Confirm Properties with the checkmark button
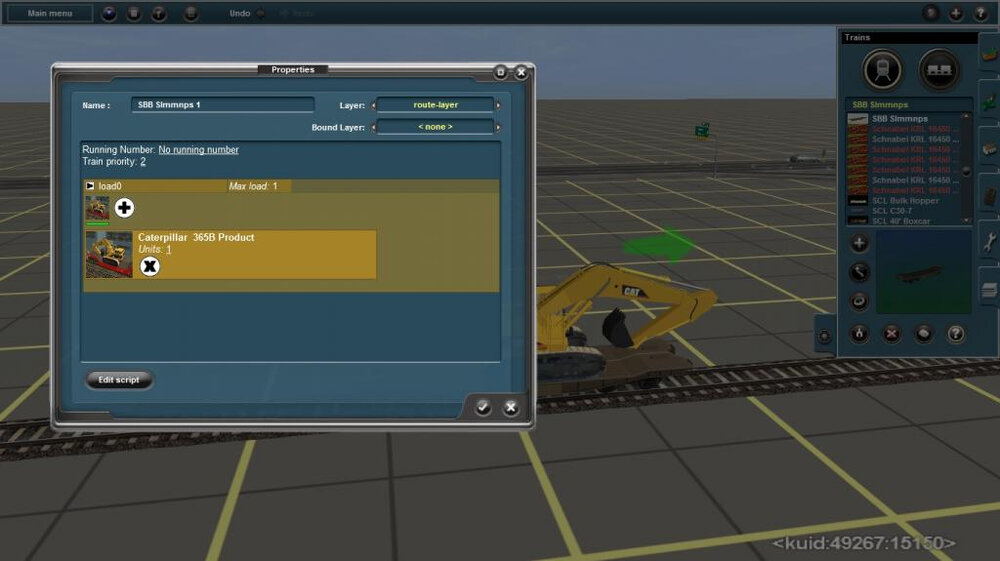Image resolution: width=1000 pixels, height=561 pixels. (483, 407)
